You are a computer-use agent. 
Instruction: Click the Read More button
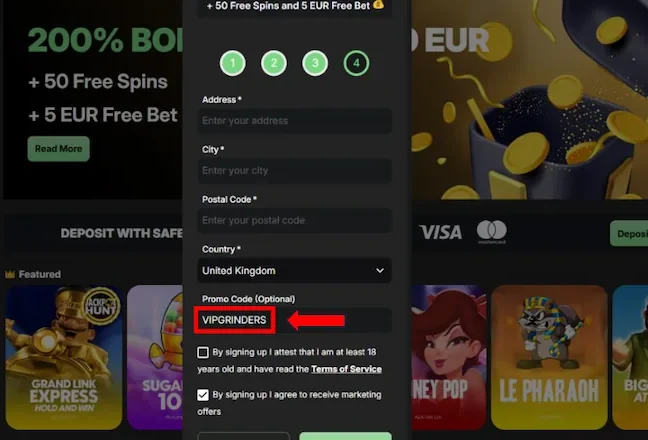tap(58, 149)
